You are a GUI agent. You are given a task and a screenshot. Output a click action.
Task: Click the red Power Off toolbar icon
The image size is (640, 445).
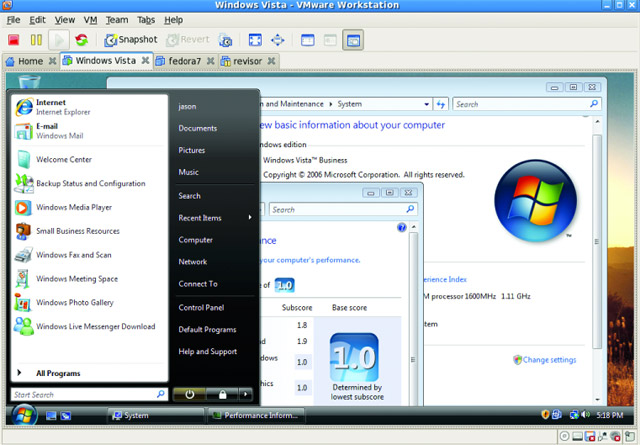click(x=13, y=40)
